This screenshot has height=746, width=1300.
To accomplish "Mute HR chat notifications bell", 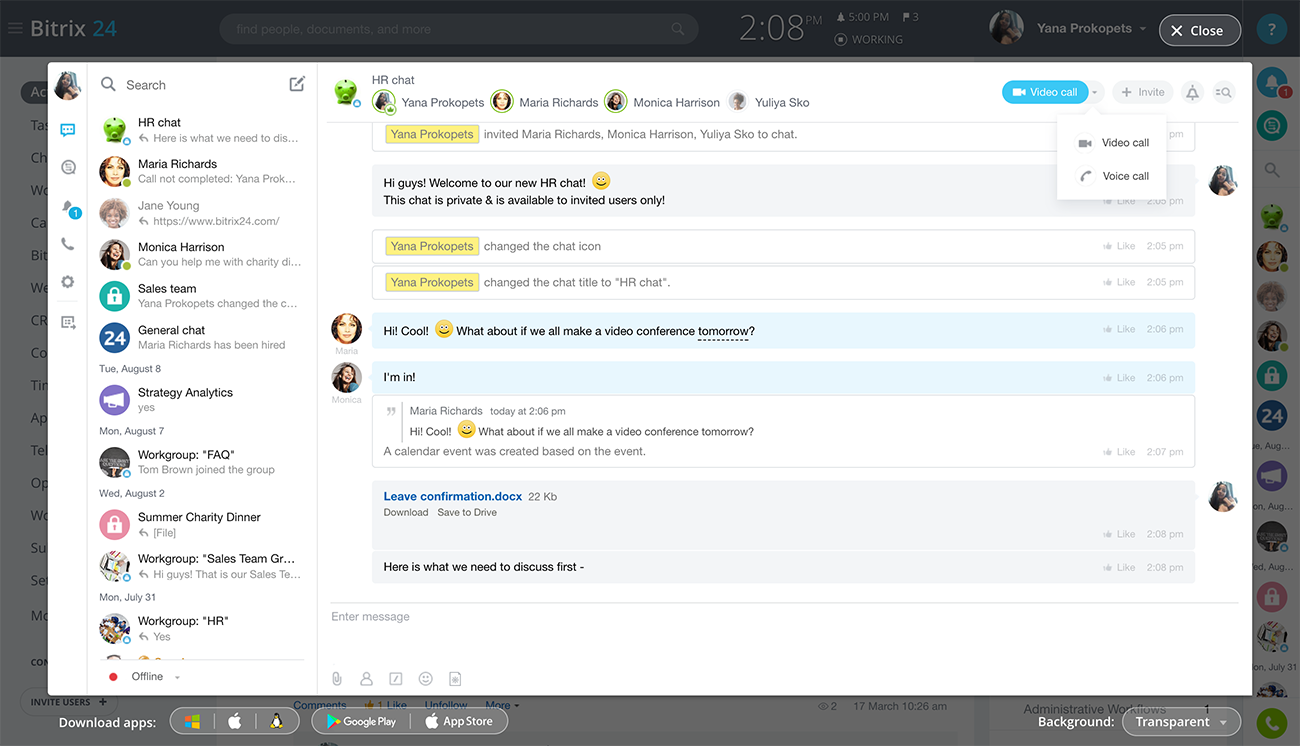I will (x=1192, y=92).
